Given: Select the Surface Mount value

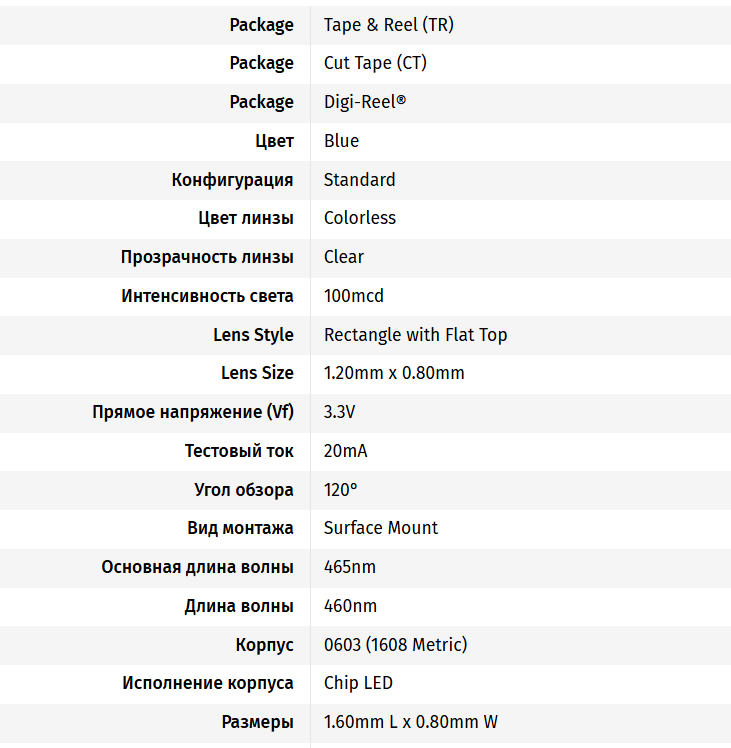Looking at the screenshot, I should click(380, 528).
